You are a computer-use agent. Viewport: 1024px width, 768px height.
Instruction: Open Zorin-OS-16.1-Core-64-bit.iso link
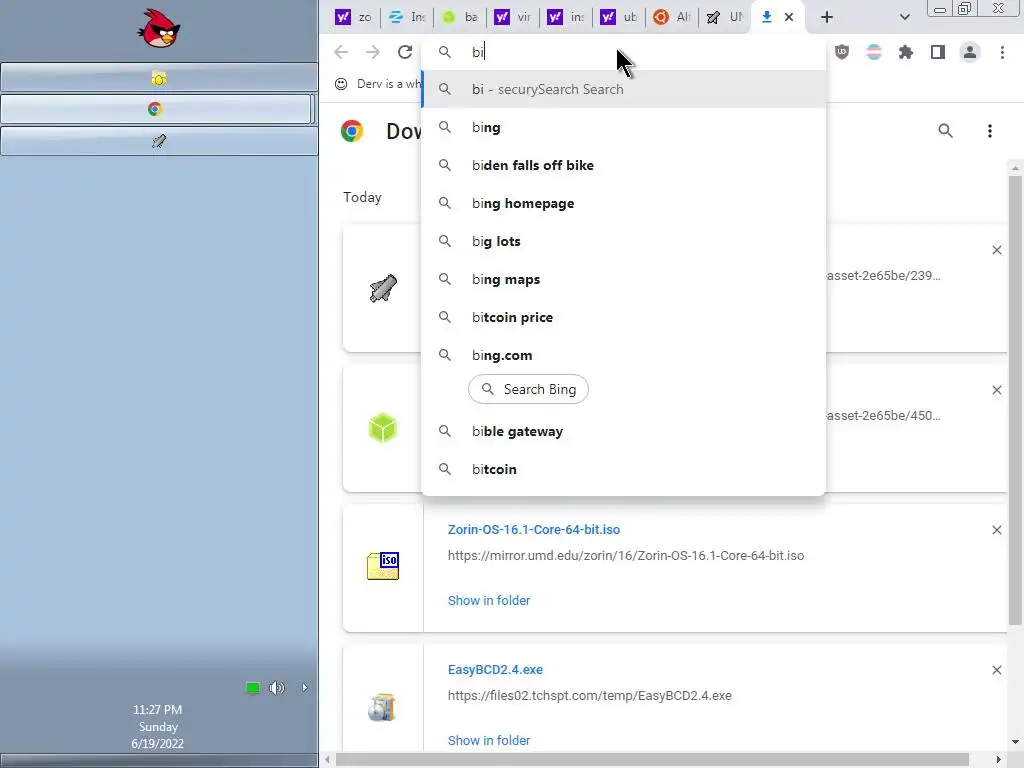pyautogui.click(x=534, y=530)
